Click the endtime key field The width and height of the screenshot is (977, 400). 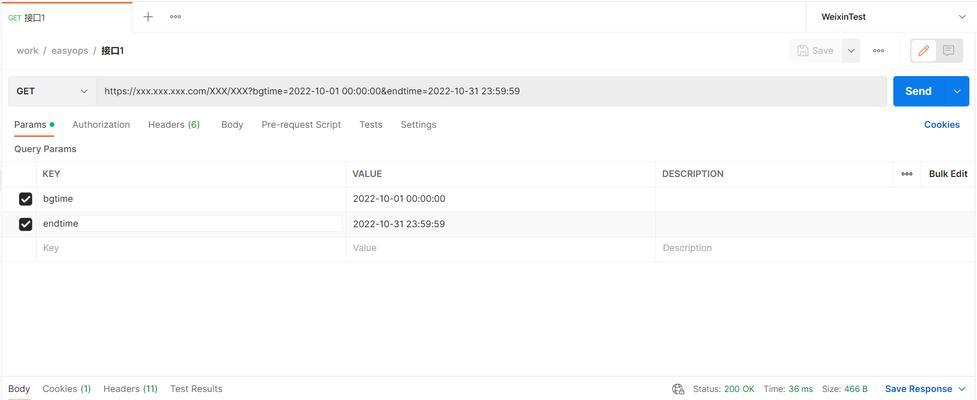[x=191, y=224]
